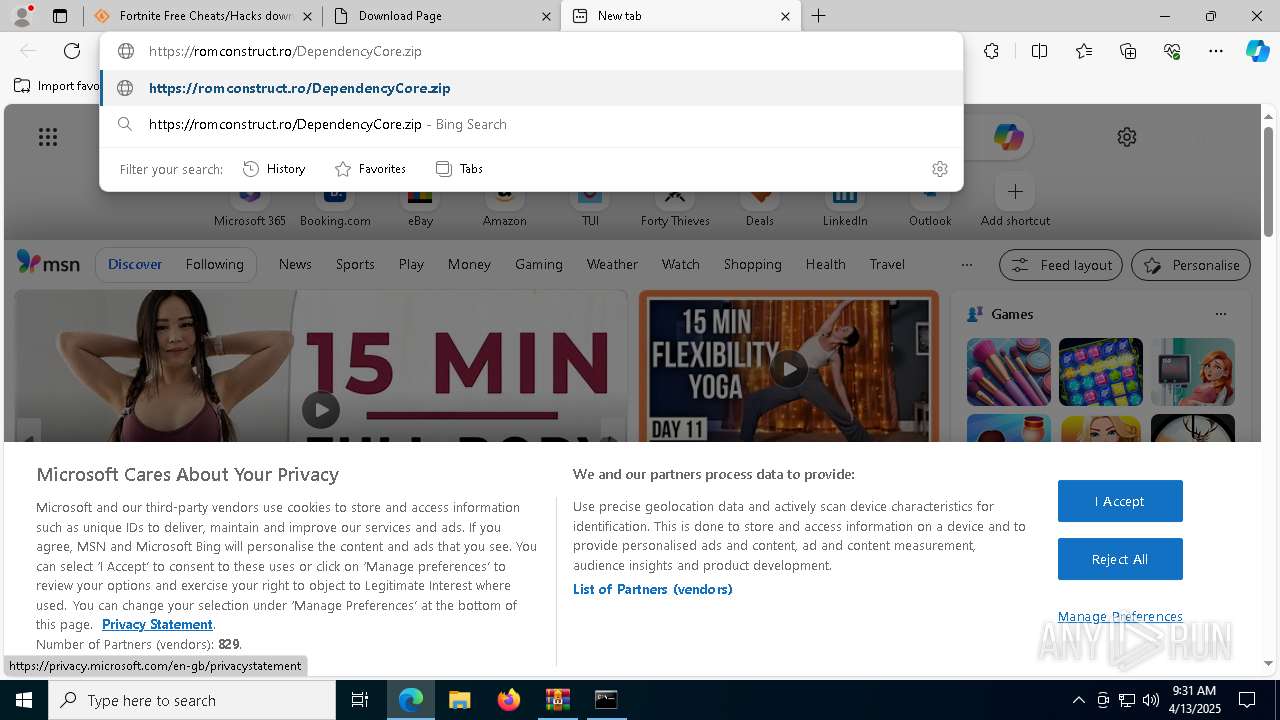Open a new tab with plus button

point(818,16)
